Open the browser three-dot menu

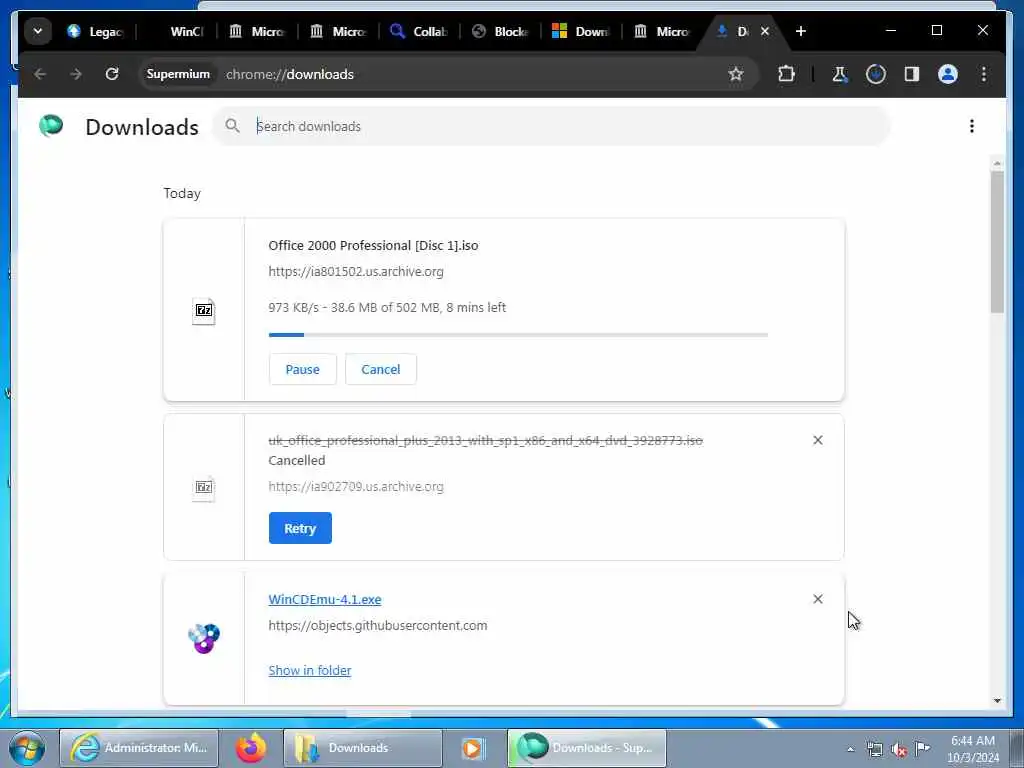(984, 74)
